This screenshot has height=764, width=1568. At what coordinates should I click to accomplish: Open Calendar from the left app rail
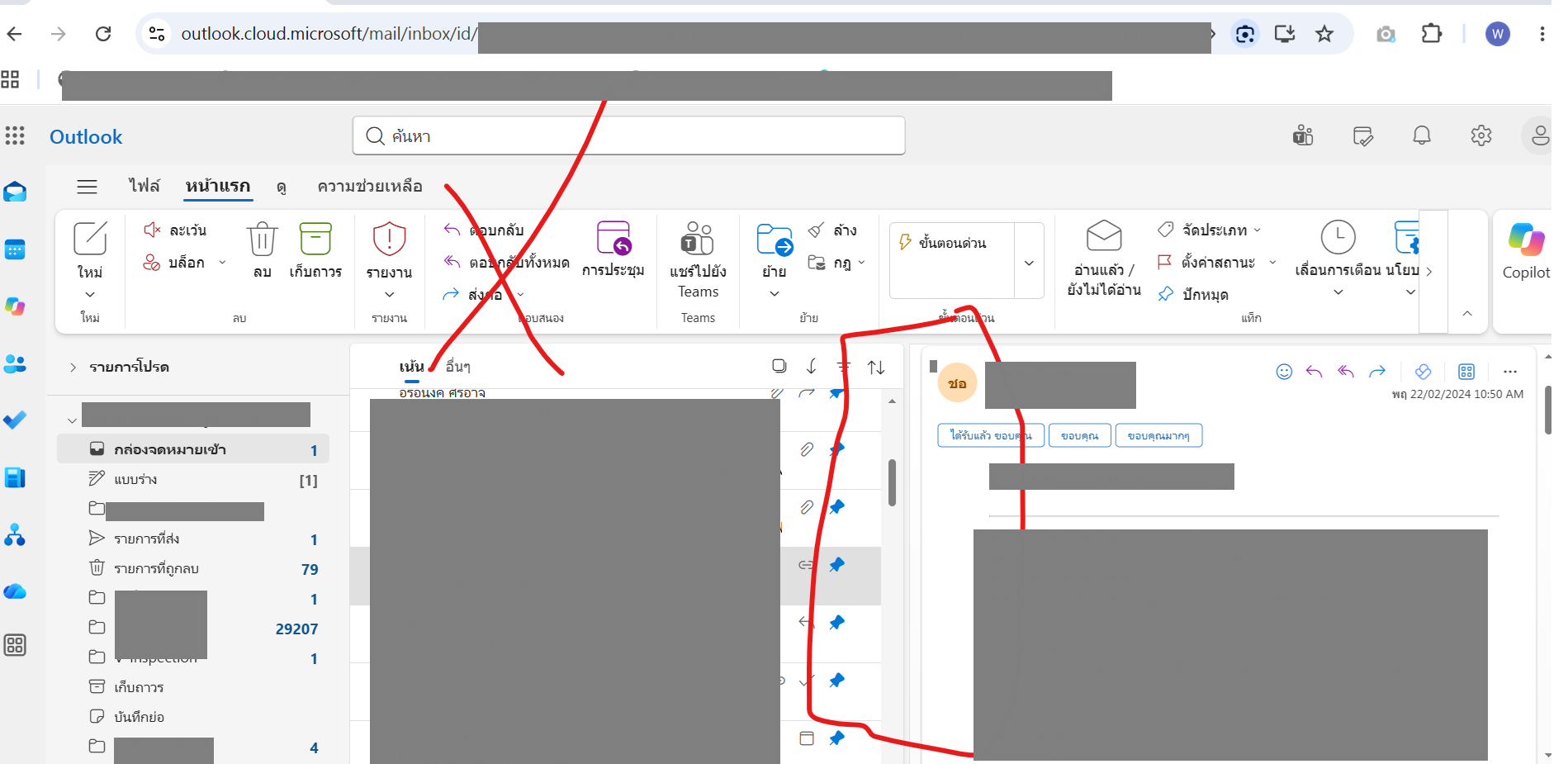pos(15,249)
